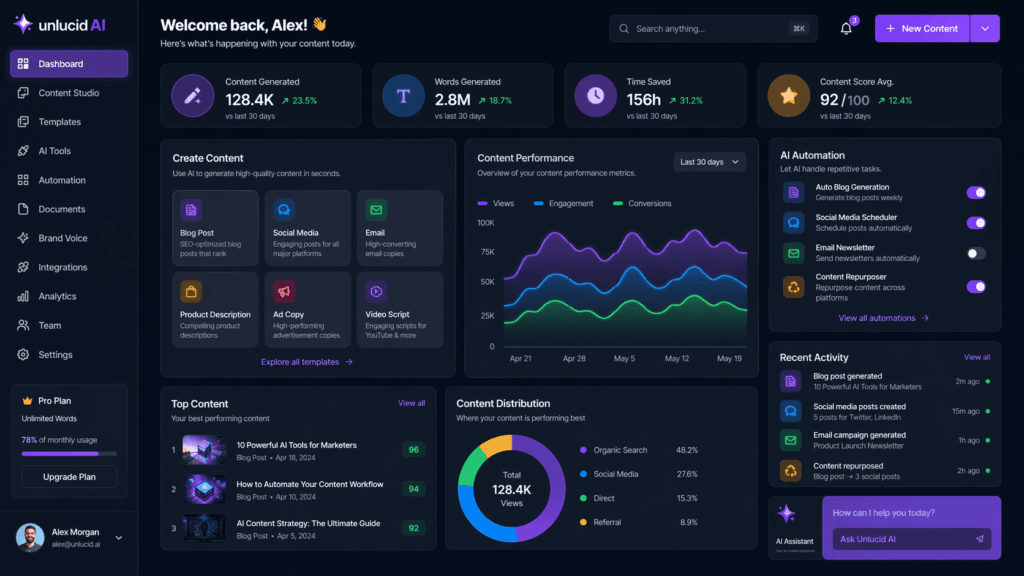Follow the Explore all templates link

pos(307,362)
